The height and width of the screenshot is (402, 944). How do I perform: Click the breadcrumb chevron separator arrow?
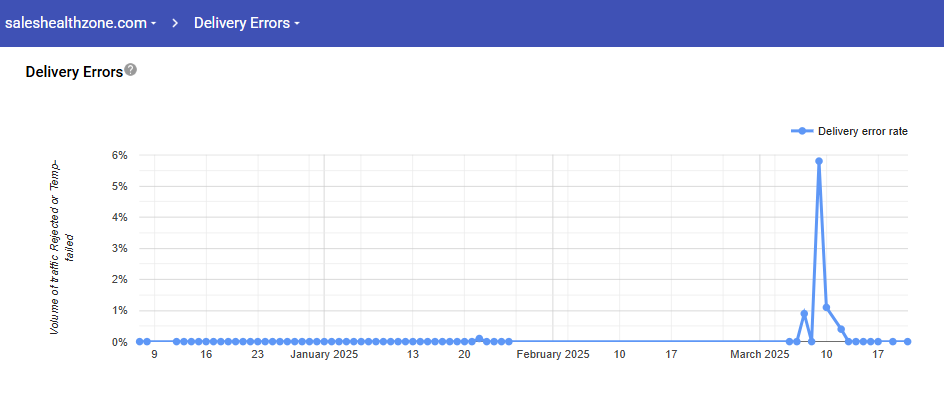(x=175, y=22)
